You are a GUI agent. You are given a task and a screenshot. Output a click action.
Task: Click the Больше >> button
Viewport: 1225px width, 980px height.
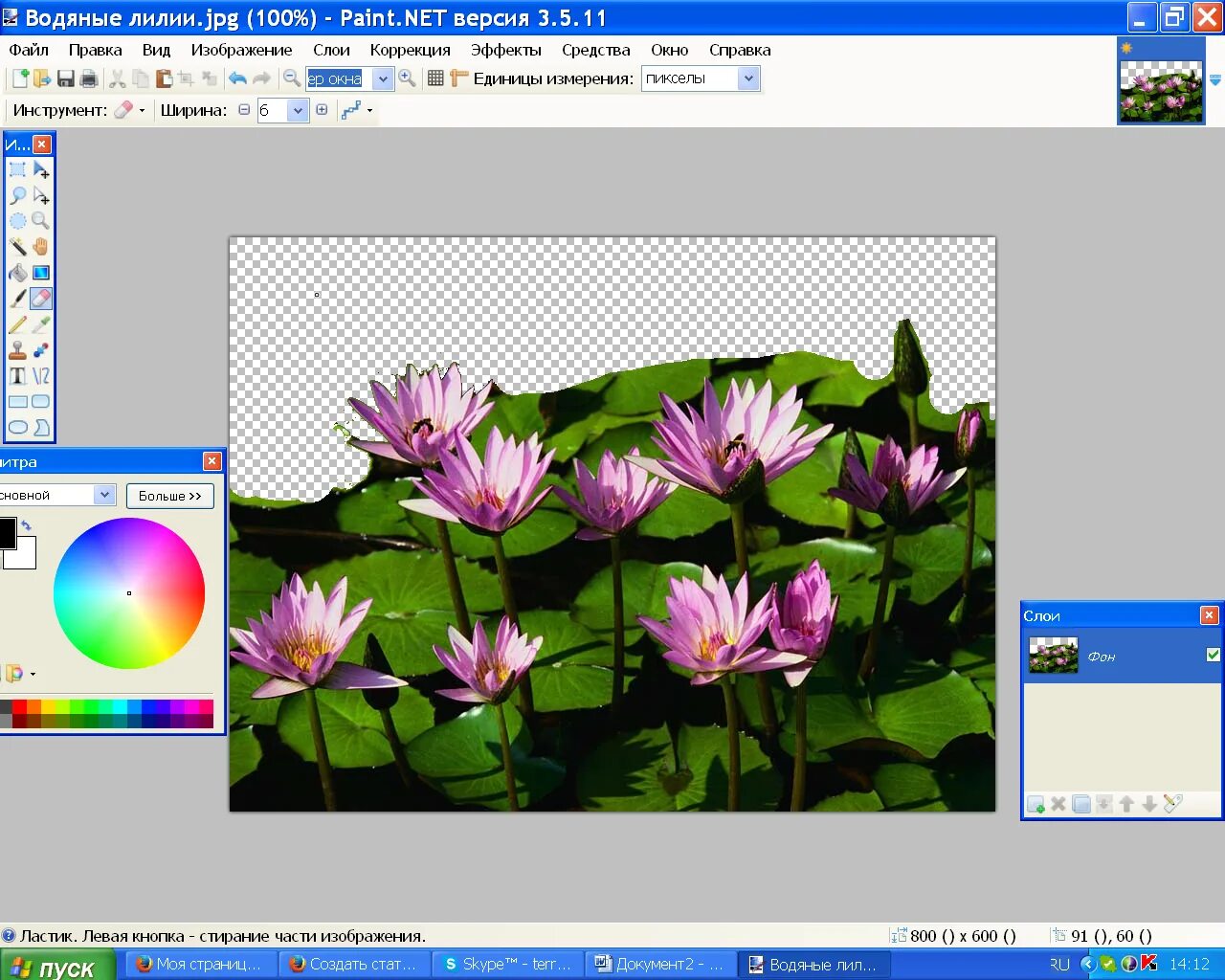[169, 496]
